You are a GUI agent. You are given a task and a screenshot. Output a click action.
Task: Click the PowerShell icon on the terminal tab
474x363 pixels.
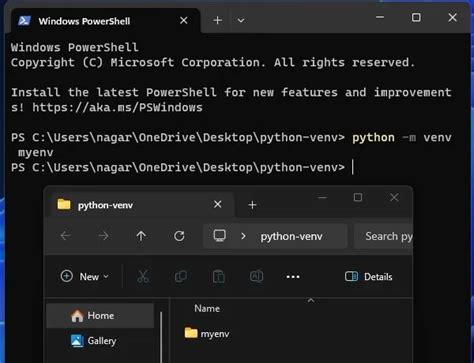(x=24, y=21)
